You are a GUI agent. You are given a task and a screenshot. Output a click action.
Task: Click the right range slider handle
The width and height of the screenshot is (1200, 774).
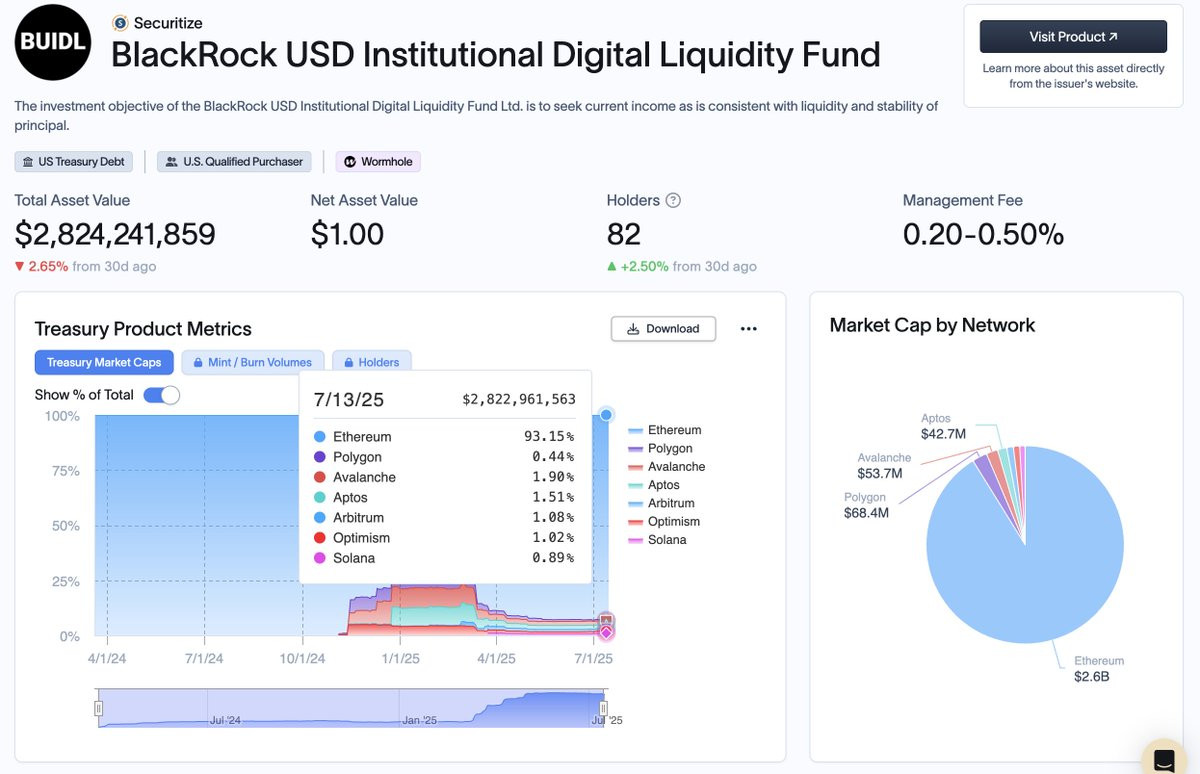[x=604, y=708]
